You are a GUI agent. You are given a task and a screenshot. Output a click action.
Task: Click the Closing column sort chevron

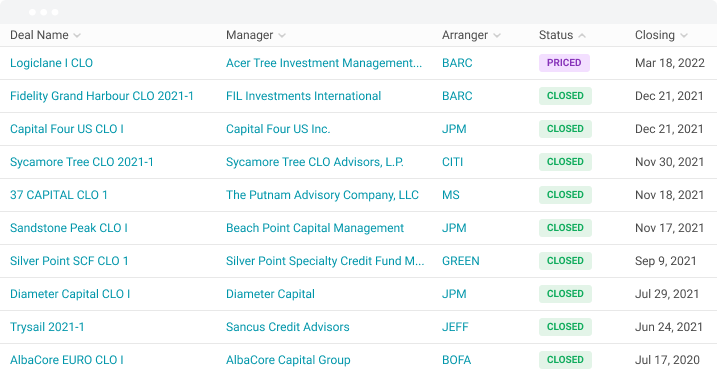pos(684,36)
